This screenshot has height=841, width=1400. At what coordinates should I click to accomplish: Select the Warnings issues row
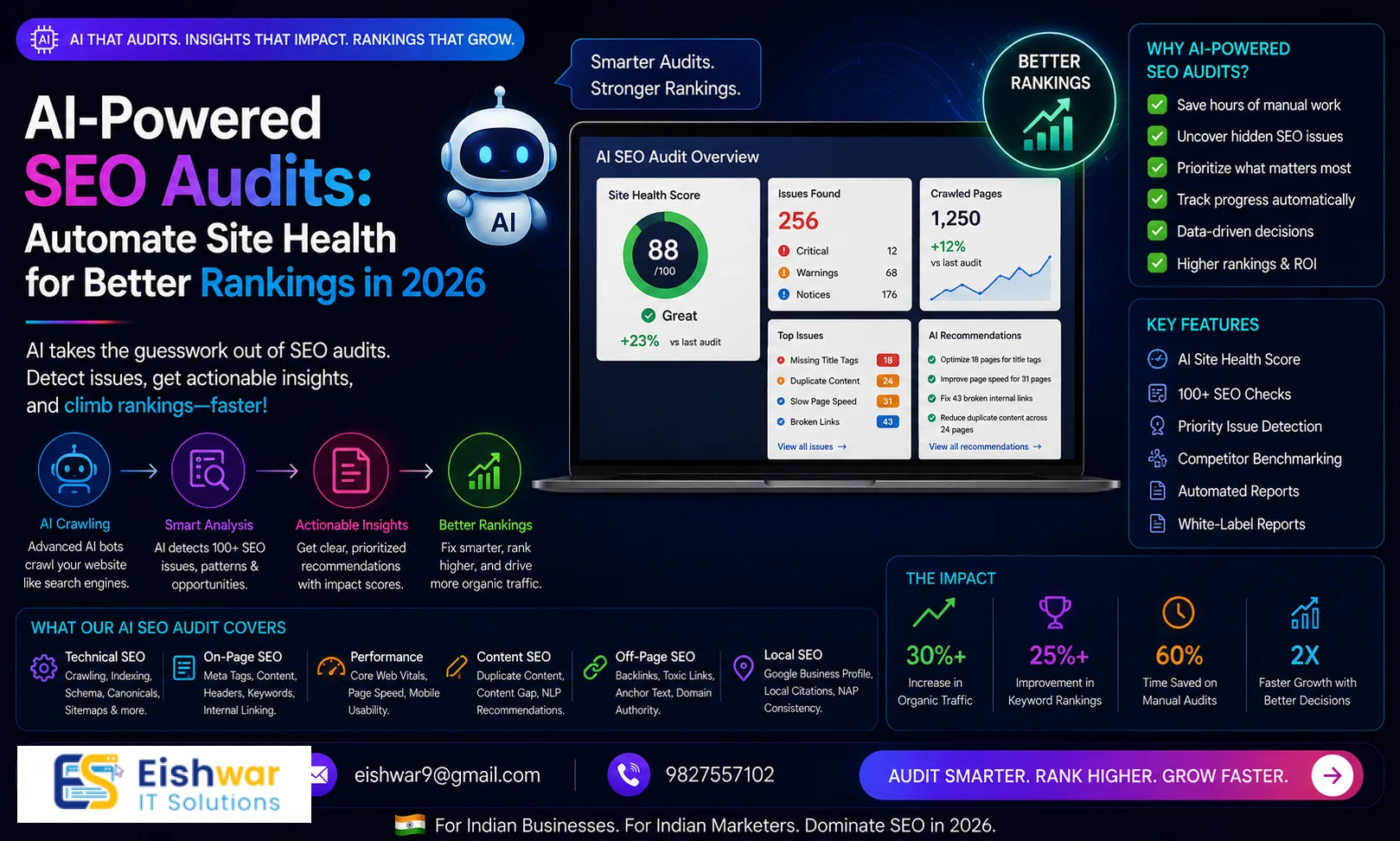838,273
